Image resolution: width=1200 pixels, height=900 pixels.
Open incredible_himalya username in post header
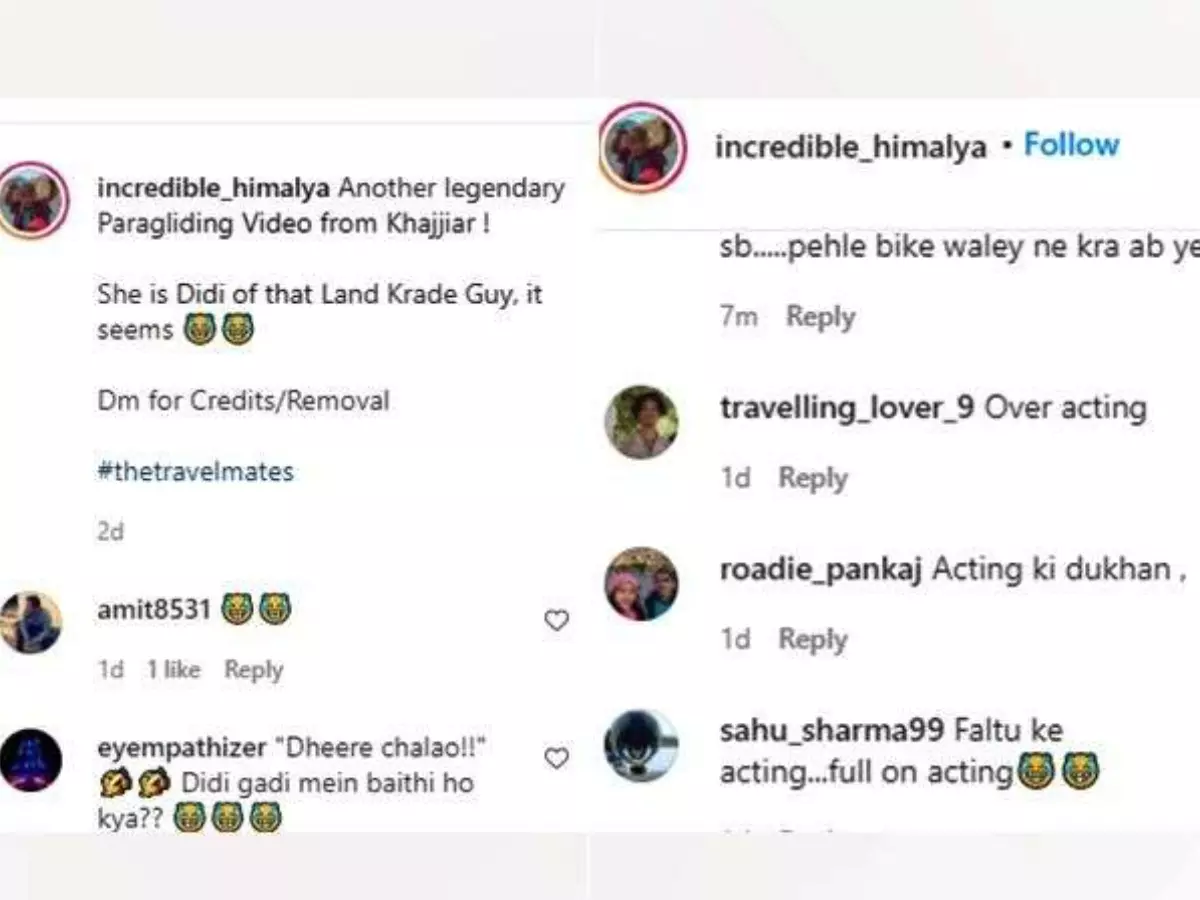point(851,147)
